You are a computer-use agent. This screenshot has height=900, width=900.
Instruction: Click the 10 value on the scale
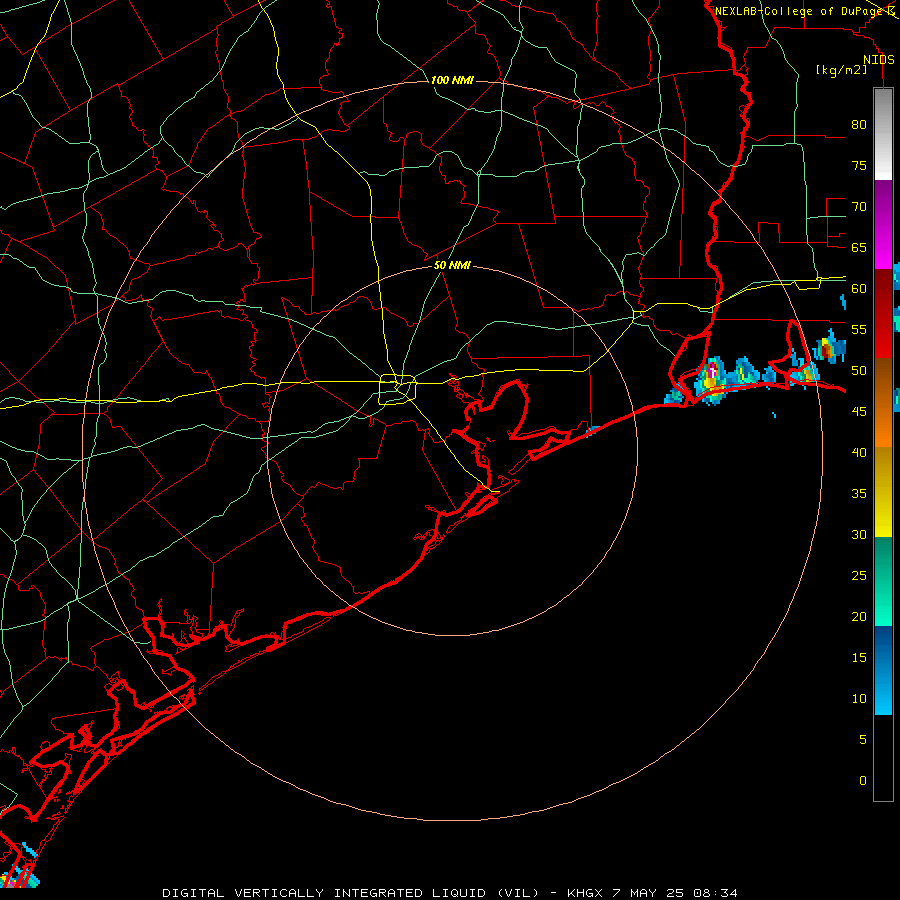click(859, 699)
